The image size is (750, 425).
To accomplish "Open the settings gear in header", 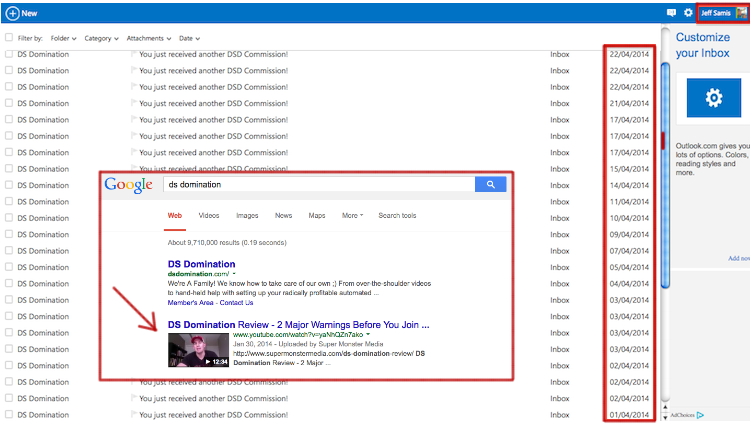I will click(x=688, y=13).
